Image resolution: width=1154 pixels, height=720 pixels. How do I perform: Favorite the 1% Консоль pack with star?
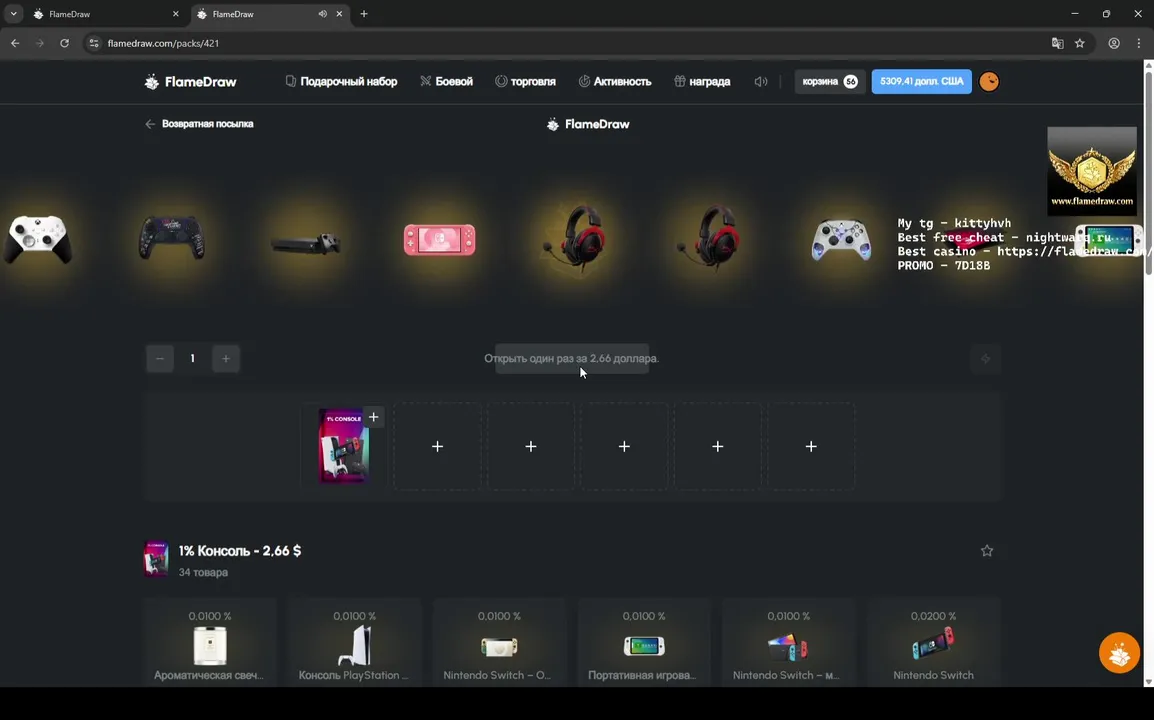(987, 551)
